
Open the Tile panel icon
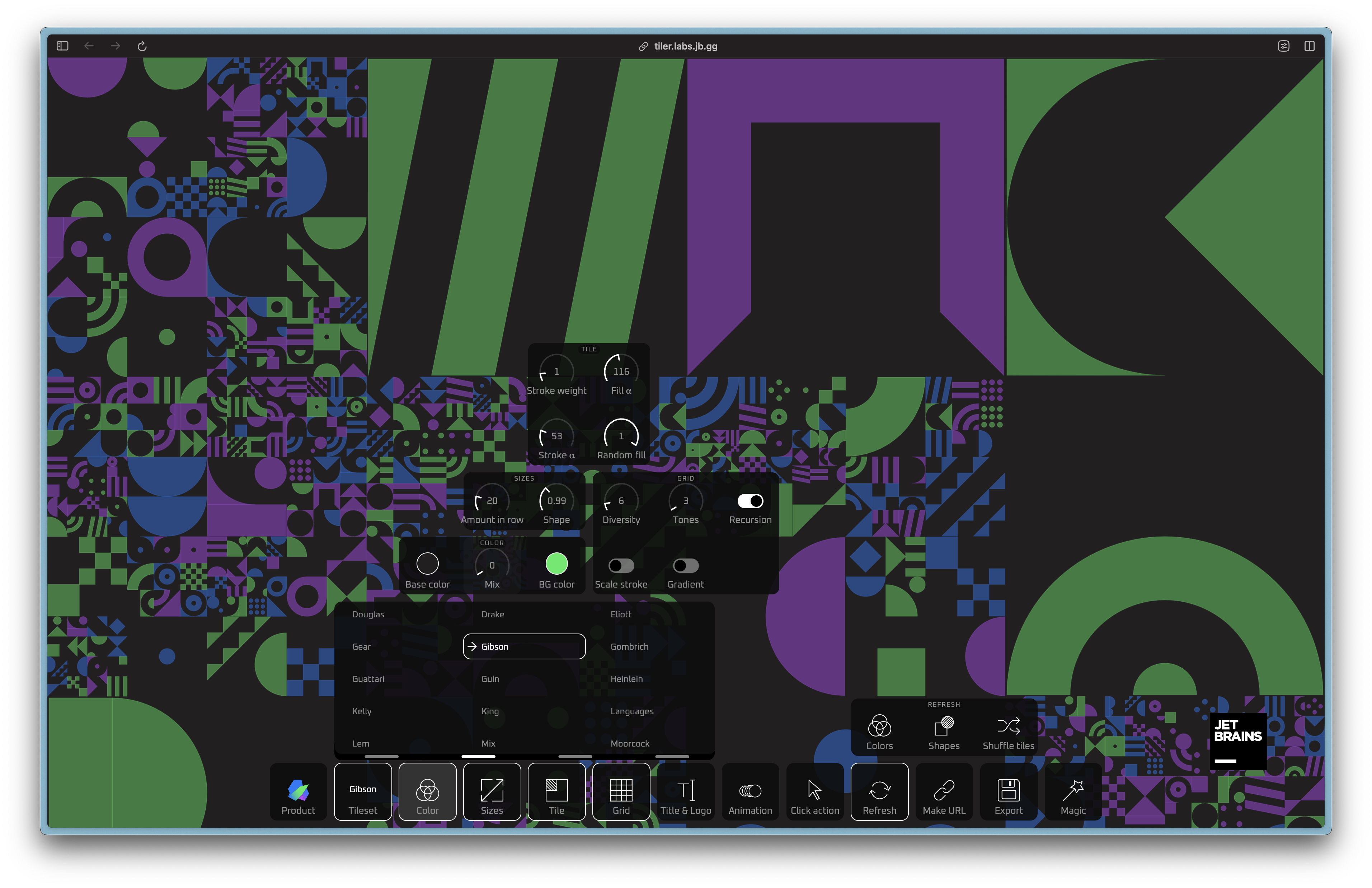(556, 792)
